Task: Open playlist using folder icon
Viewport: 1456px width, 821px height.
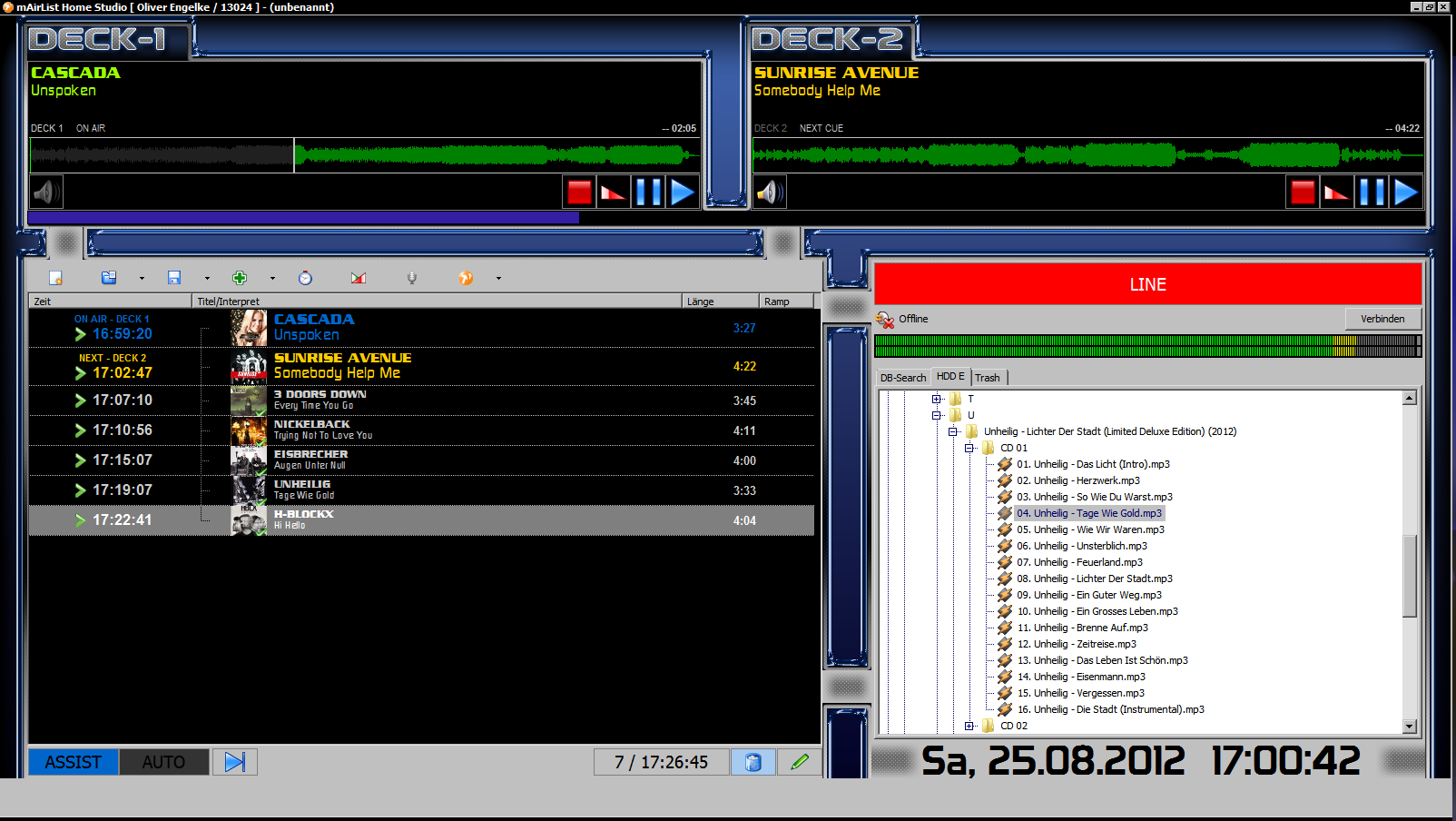Action: coord(109,278)
